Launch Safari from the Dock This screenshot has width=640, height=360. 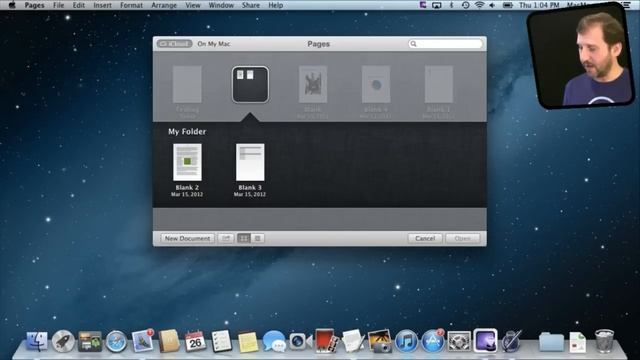[116, 341]
